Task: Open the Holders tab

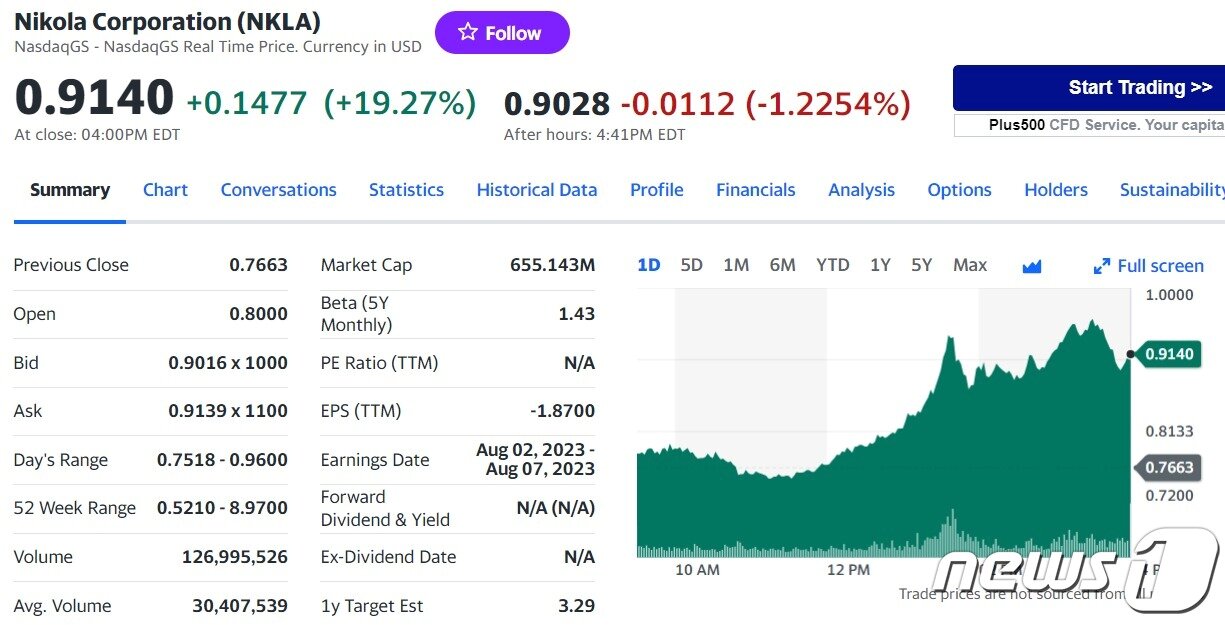Action: (x=1055, y=190)
